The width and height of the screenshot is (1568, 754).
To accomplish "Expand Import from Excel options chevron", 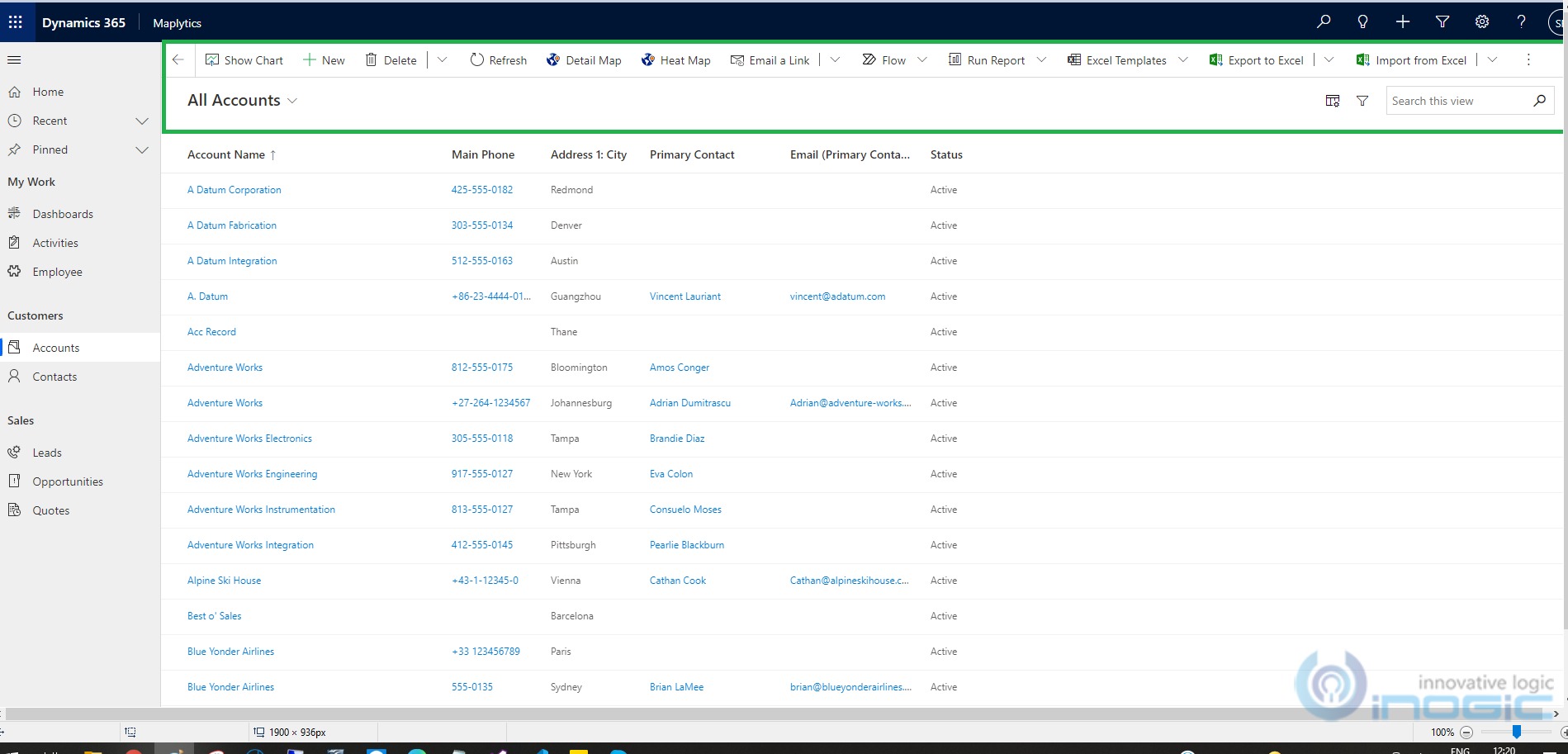I will click(1493, 59).
